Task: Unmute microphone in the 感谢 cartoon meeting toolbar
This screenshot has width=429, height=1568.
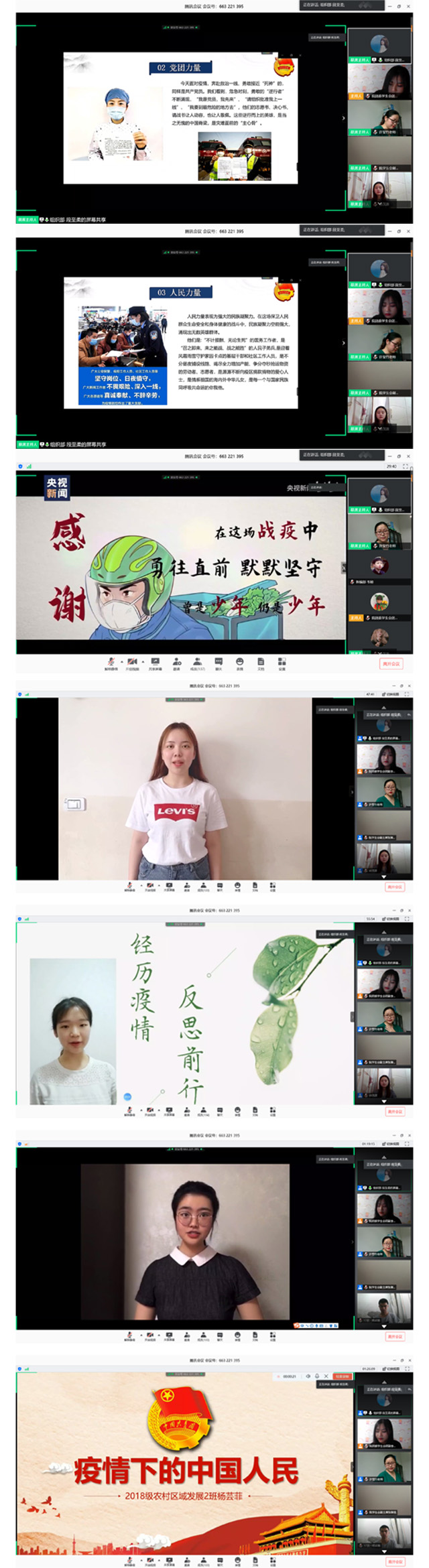Action: (111, 662)
